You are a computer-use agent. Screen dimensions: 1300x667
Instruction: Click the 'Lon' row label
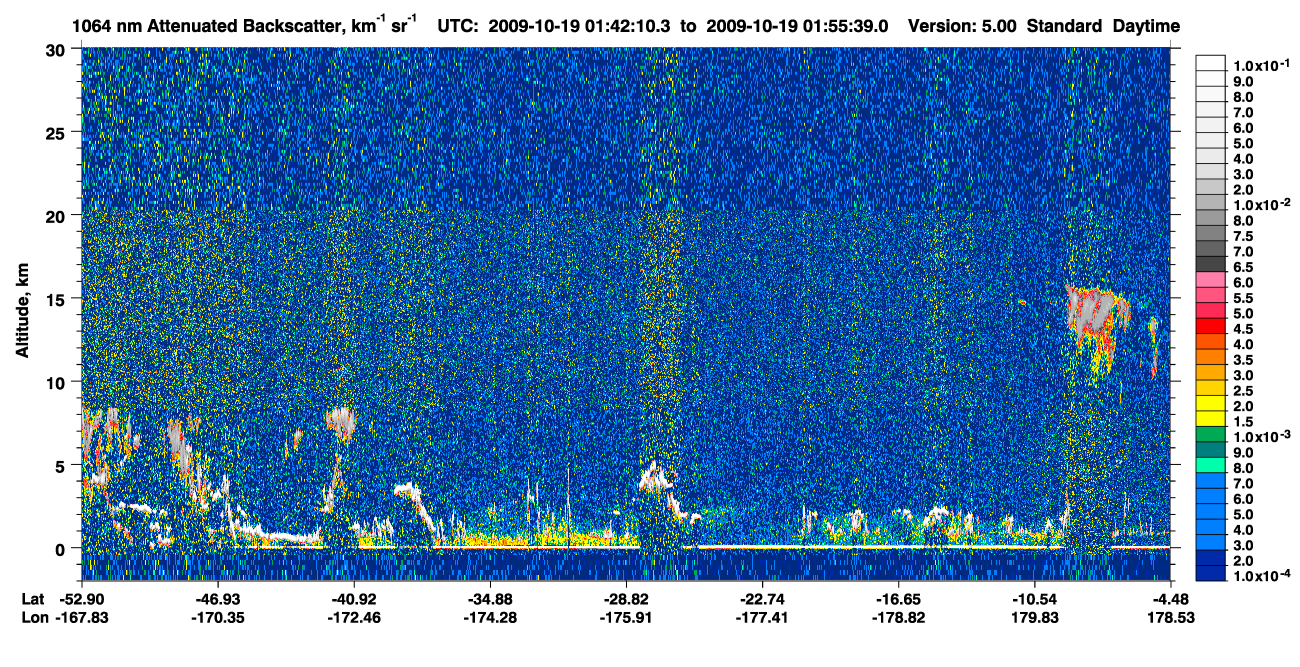point(33,617)
